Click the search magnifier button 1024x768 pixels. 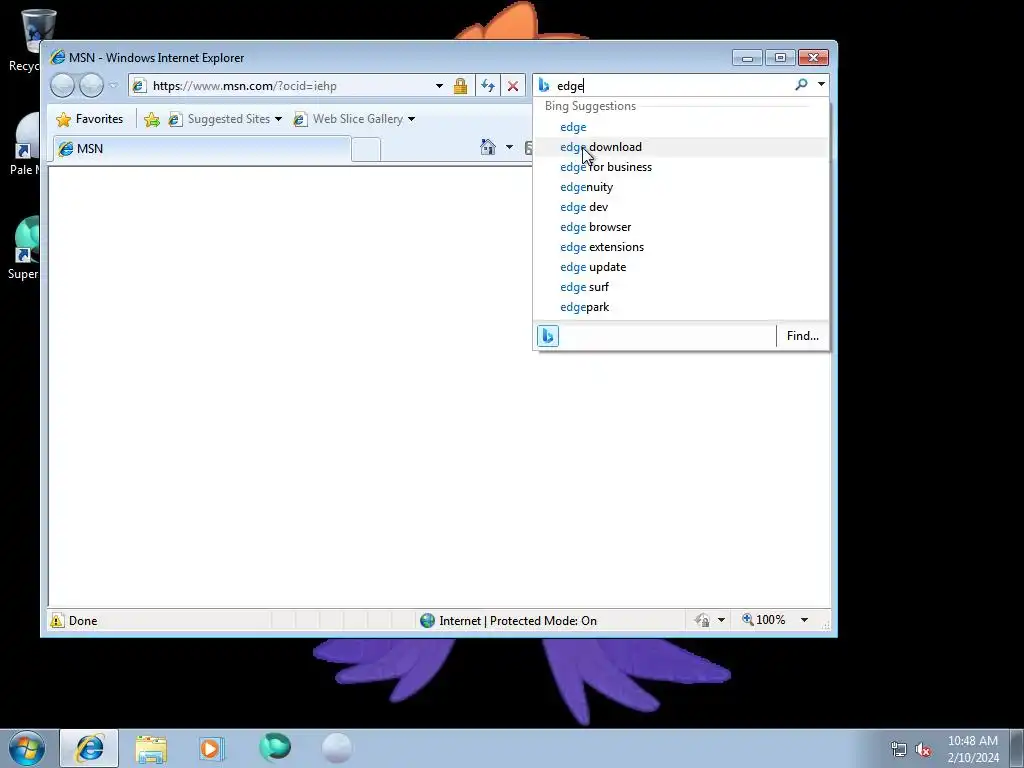click(x=801, y=84)
